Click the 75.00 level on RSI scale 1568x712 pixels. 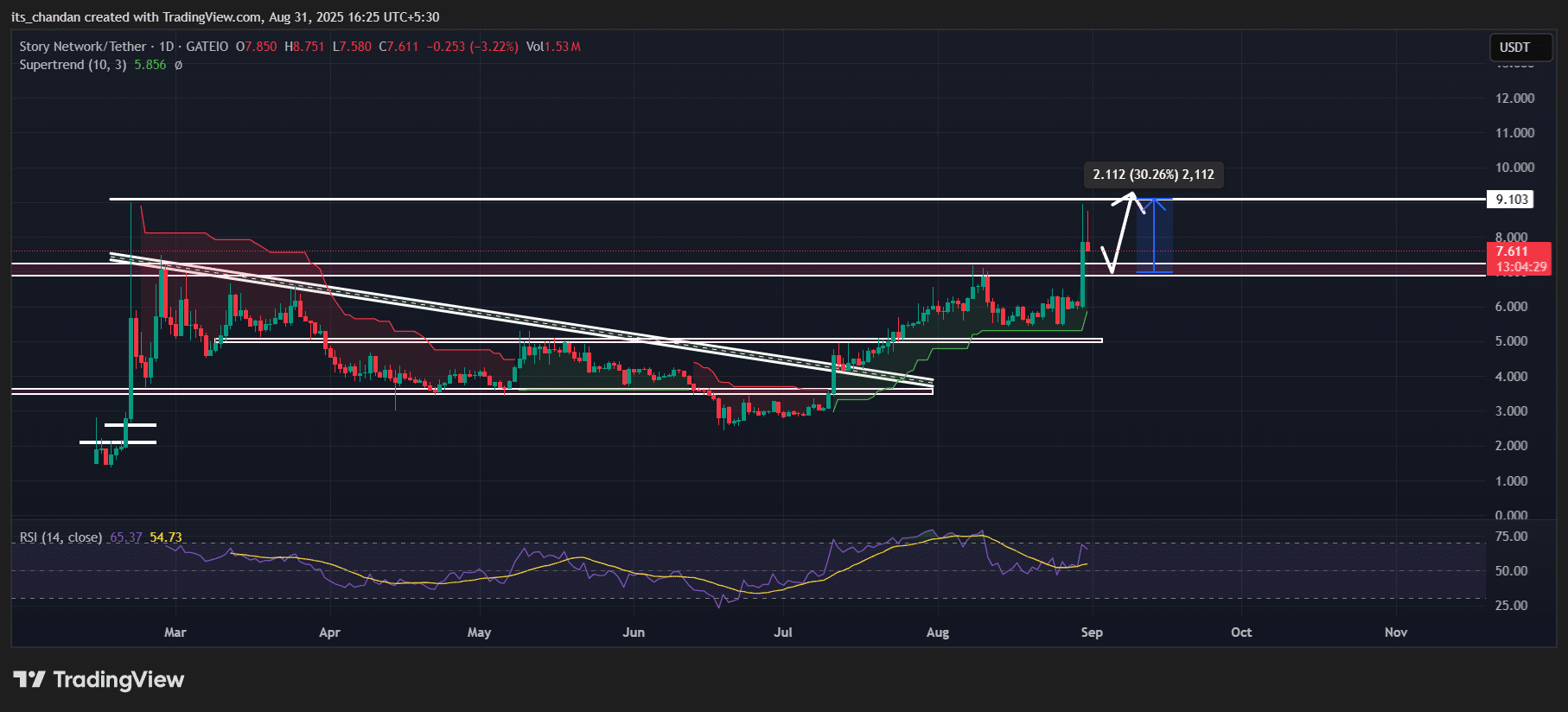1511,537
